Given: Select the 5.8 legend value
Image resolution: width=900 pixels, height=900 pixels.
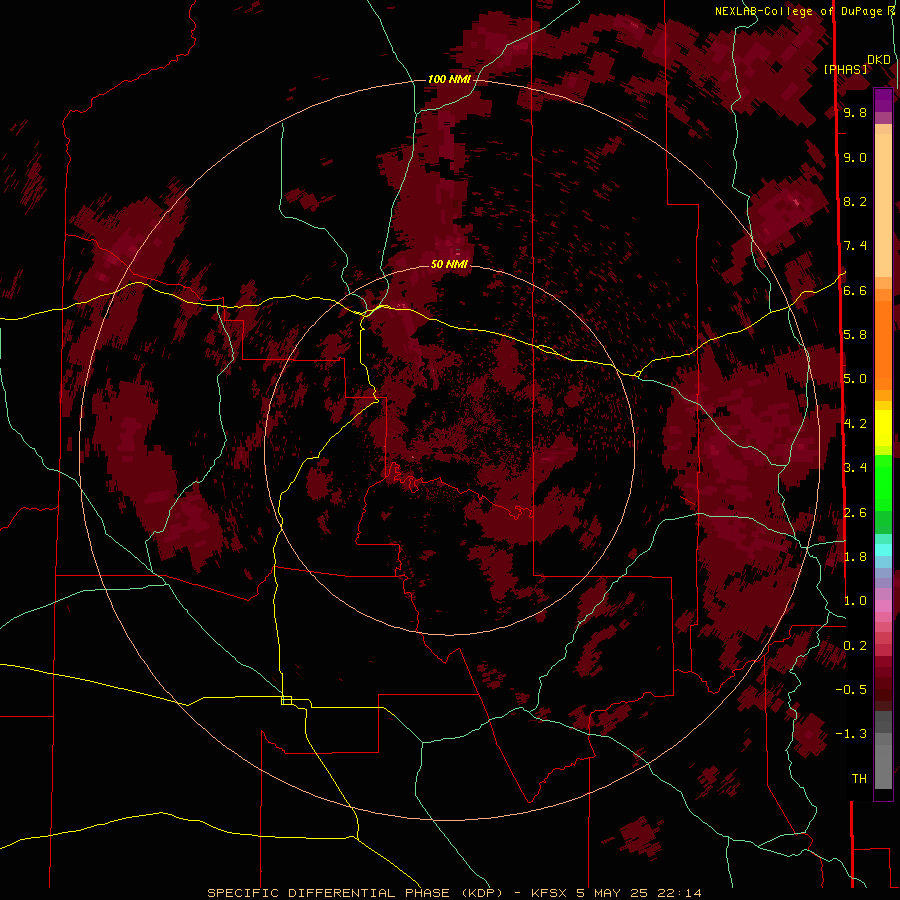Looking at the screenshot, I should (x=855, y=335).
